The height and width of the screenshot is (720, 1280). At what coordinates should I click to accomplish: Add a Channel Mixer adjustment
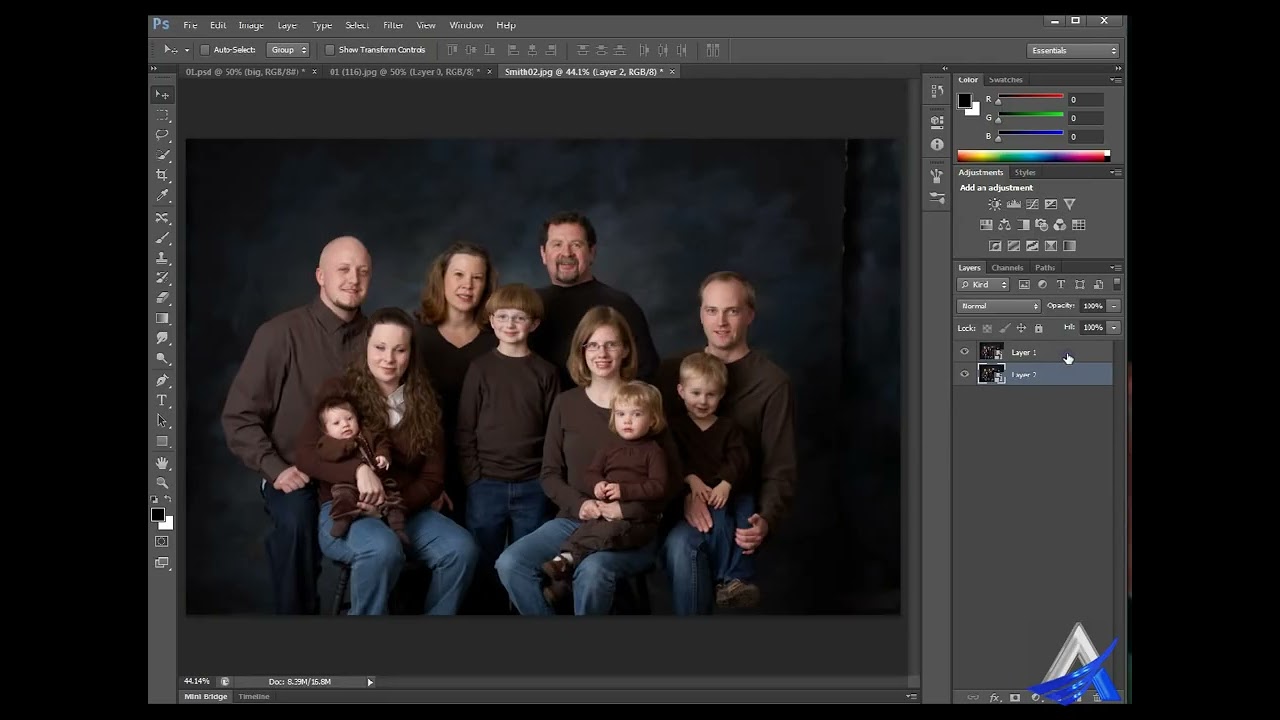(1060, 225)
